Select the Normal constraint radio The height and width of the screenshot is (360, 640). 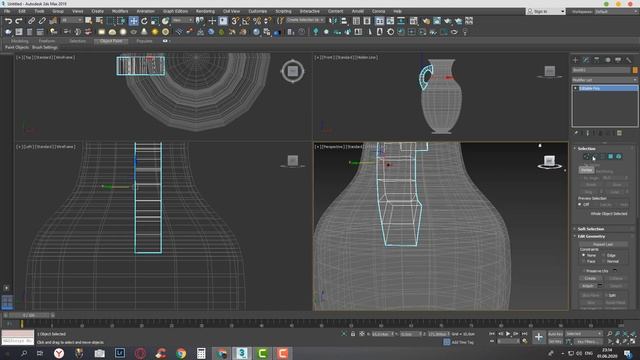click(x=604, y=261)
